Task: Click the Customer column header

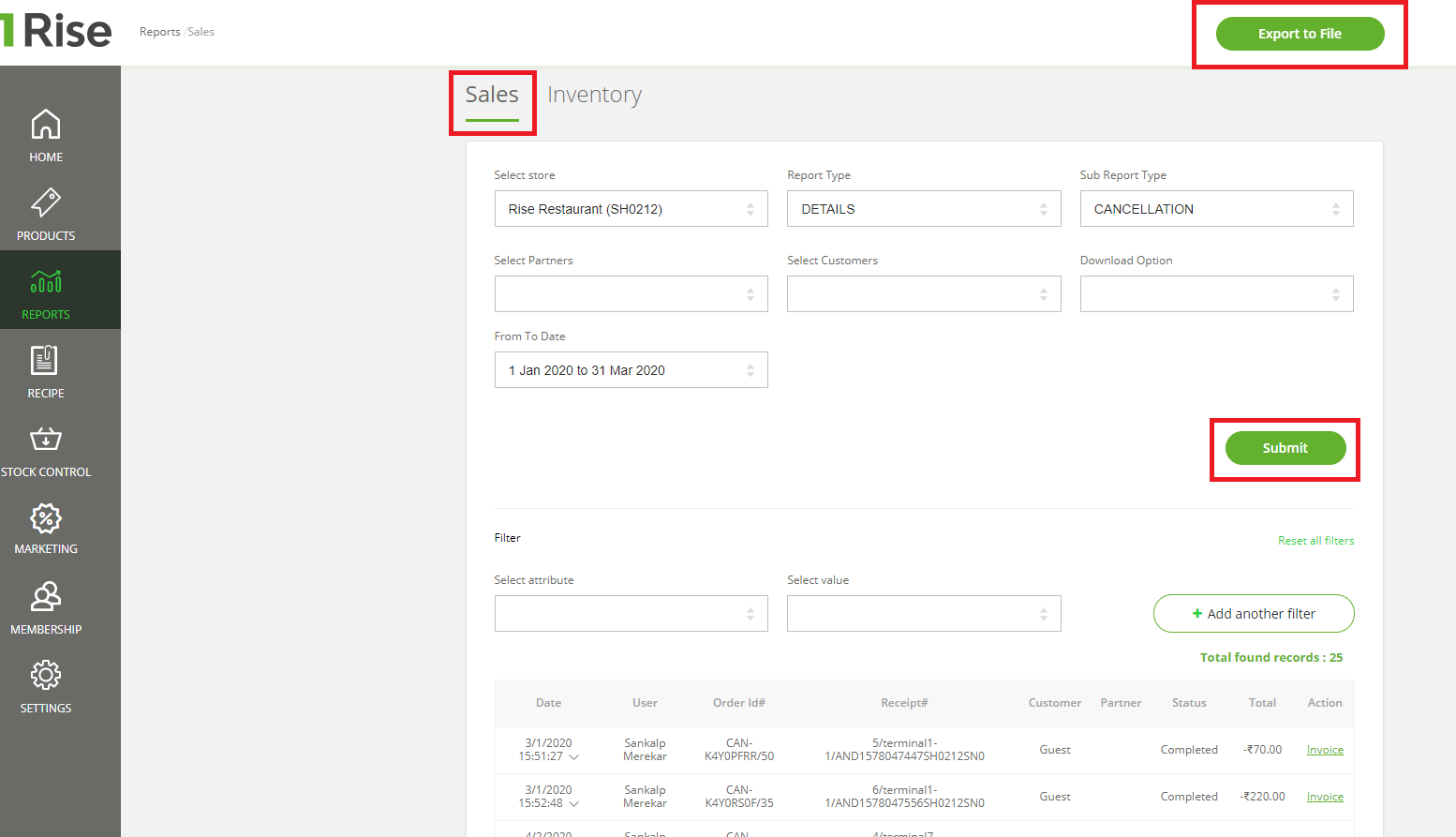Action: coord(1055,703)
